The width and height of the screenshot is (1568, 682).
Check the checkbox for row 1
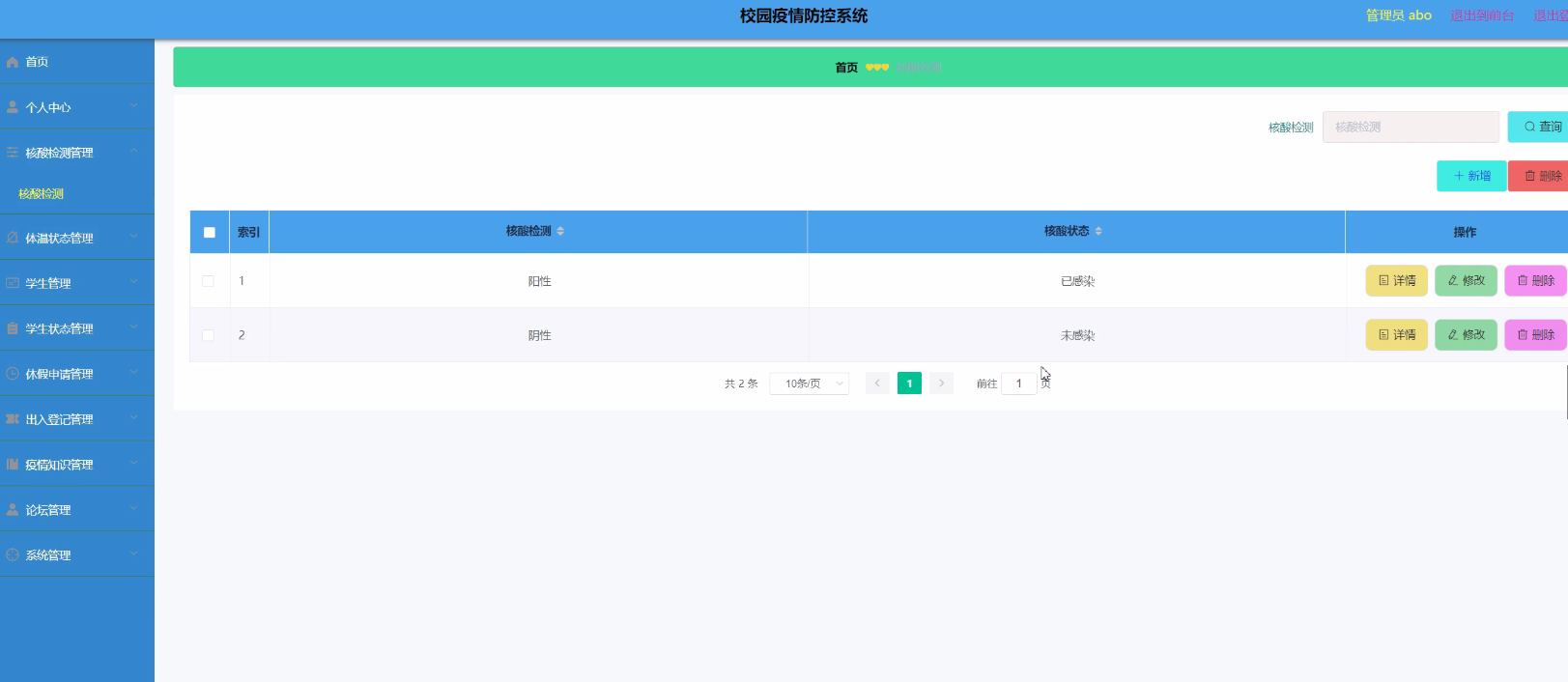(x=208, y=281)
